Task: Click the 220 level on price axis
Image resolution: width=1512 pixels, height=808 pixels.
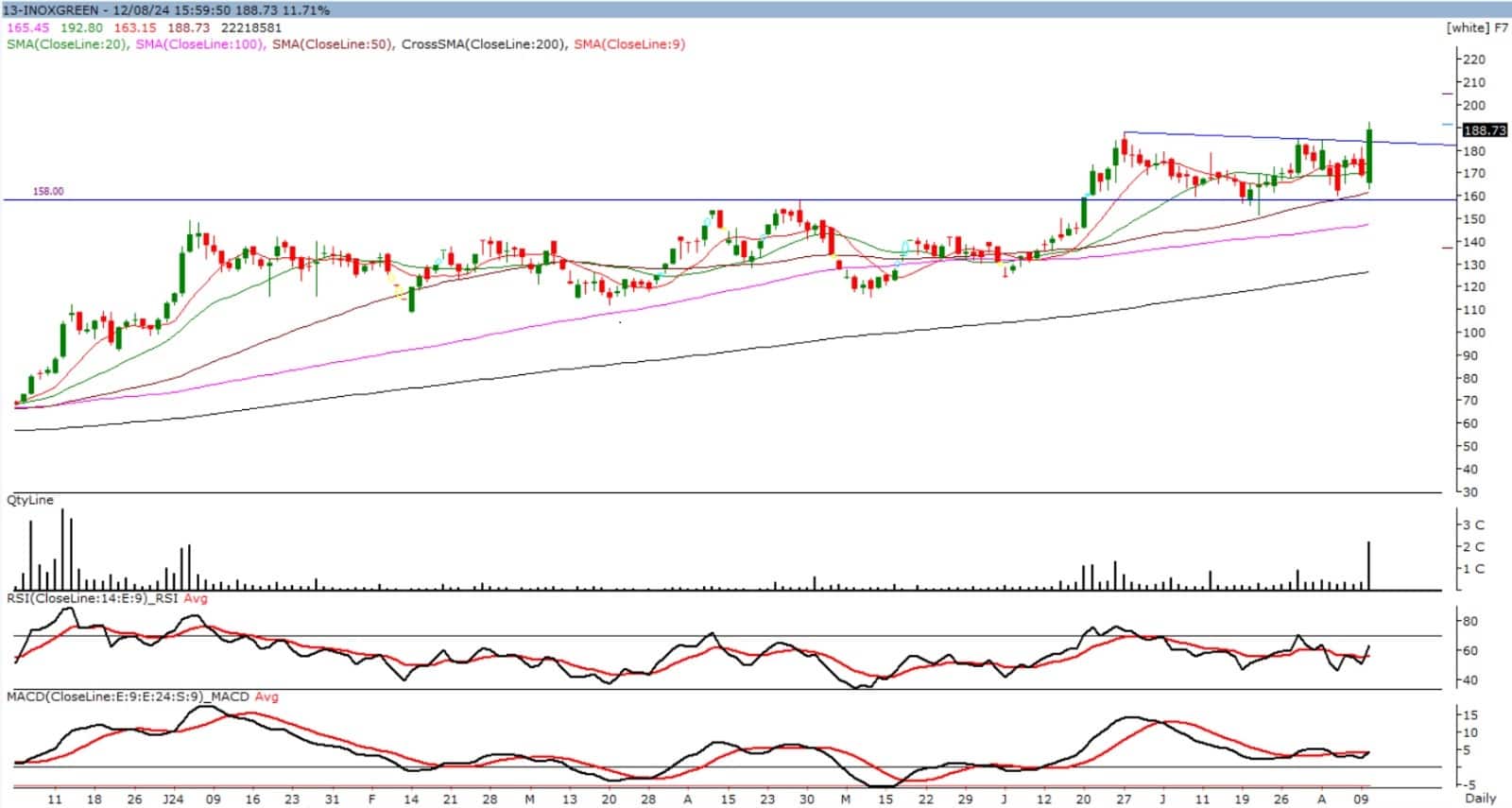Action: [1473, 60]
